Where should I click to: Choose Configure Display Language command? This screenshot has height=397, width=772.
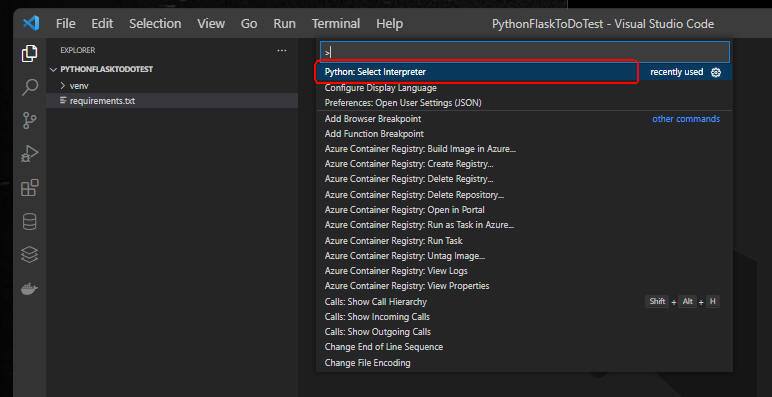(x=524, y=88)
